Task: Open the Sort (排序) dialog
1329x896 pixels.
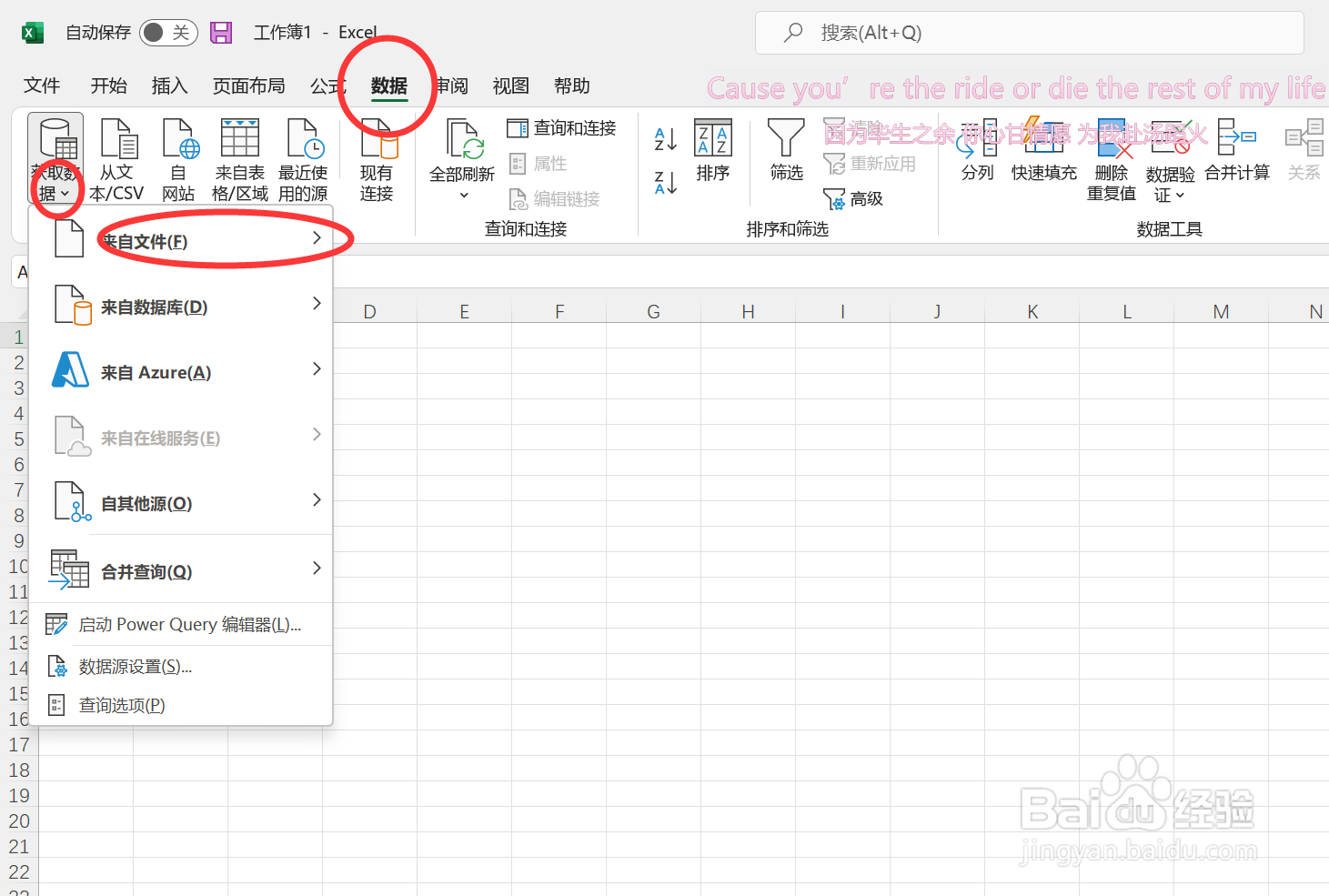Action: pyautogui.click(x=713, y=150)
